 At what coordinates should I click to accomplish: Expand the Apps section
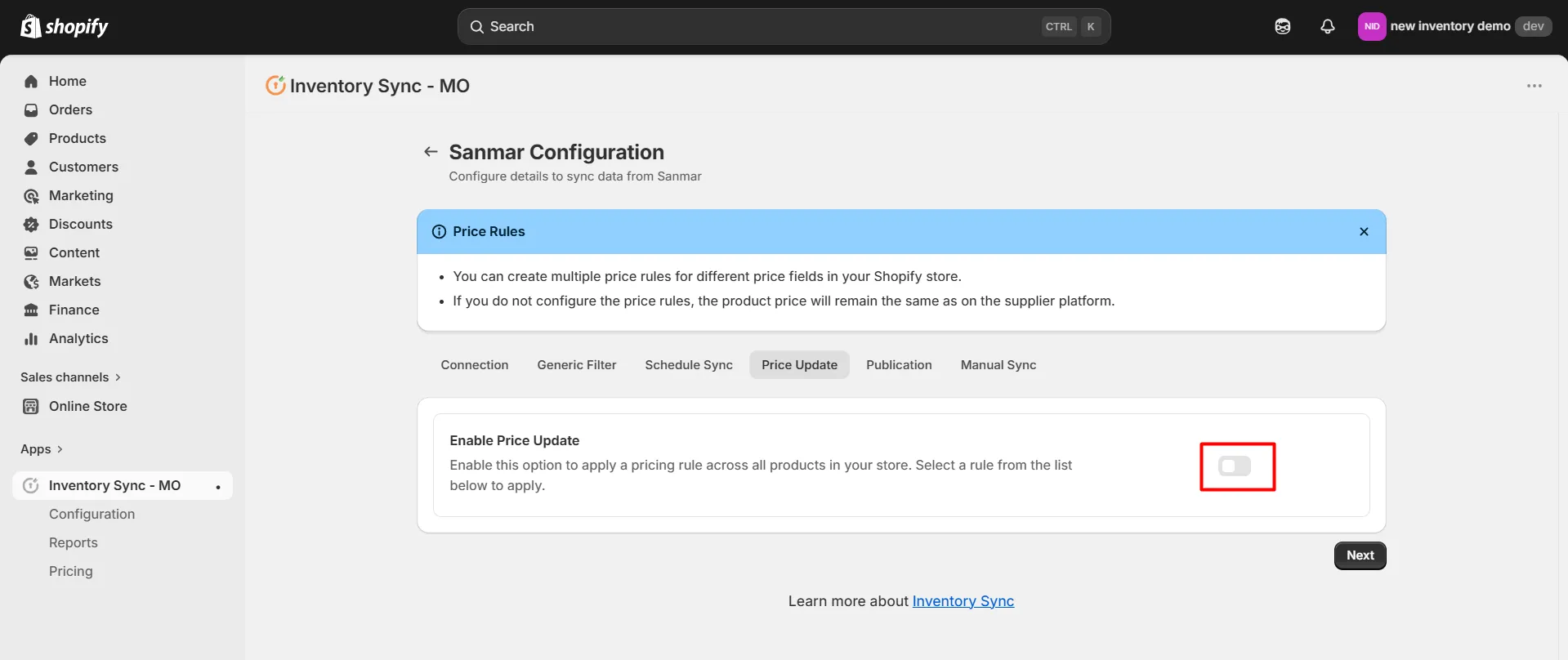coord(42,449)
